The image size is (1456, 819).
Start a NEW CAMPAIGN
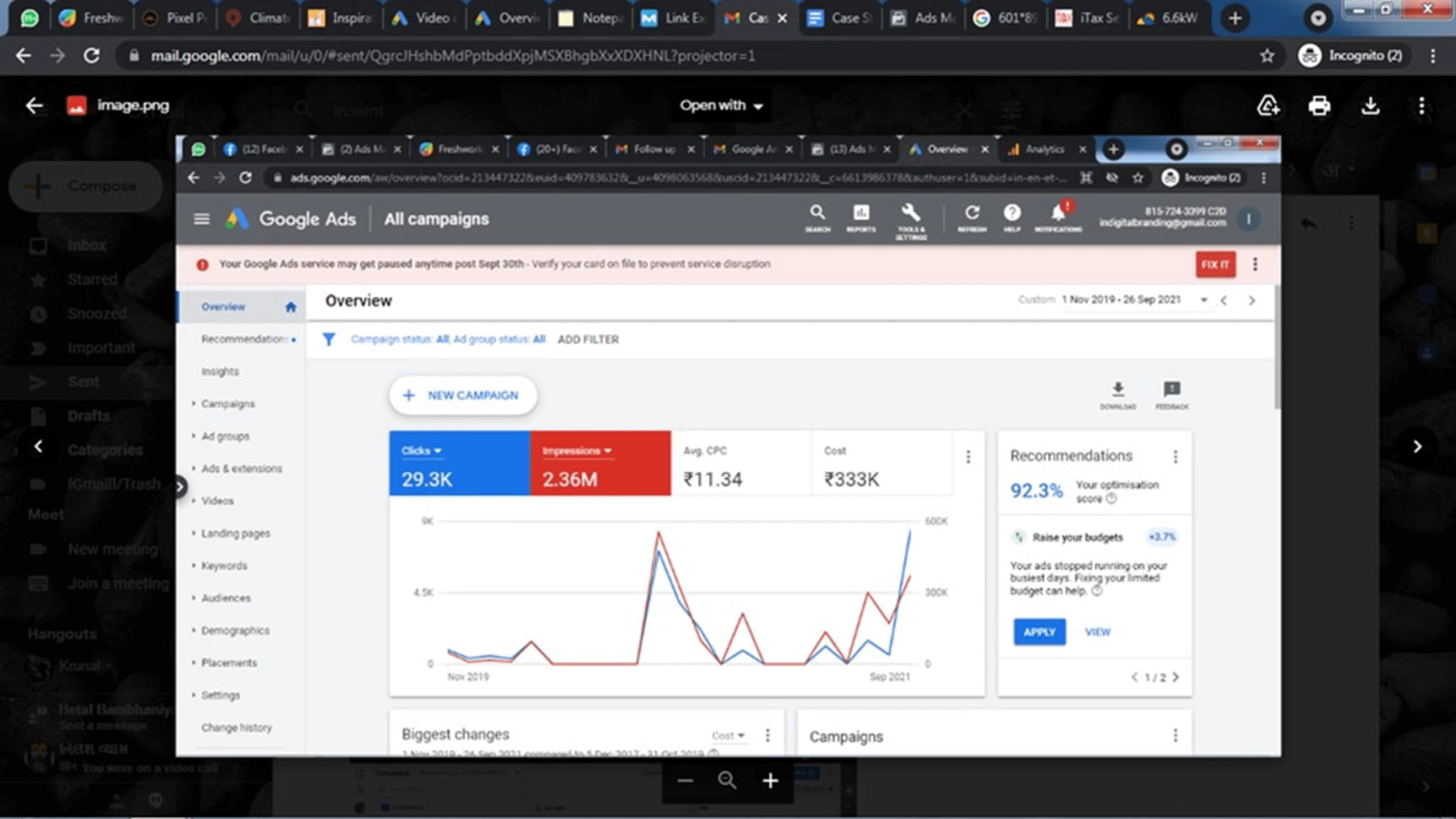pyautogui.click(x=462, y=395)
